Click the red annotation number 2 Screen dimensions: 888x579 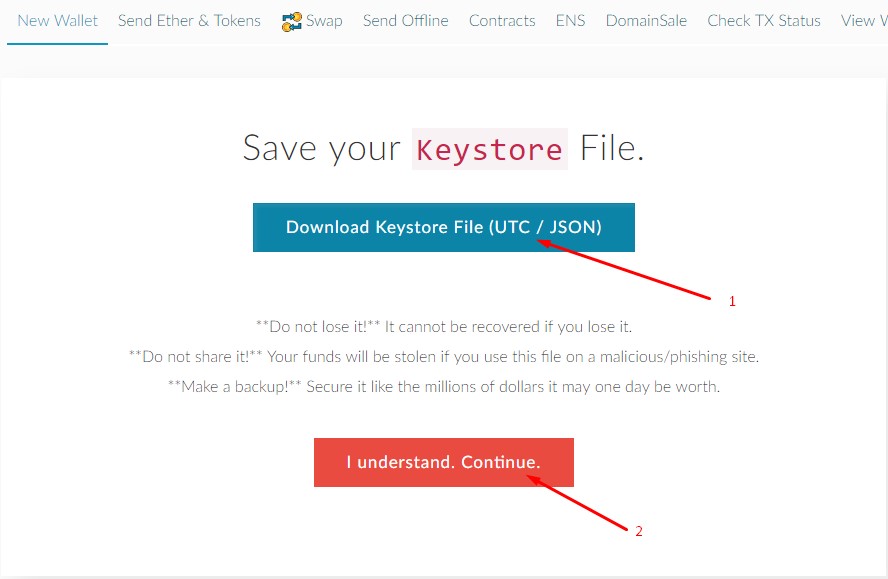tap(639, 531)
